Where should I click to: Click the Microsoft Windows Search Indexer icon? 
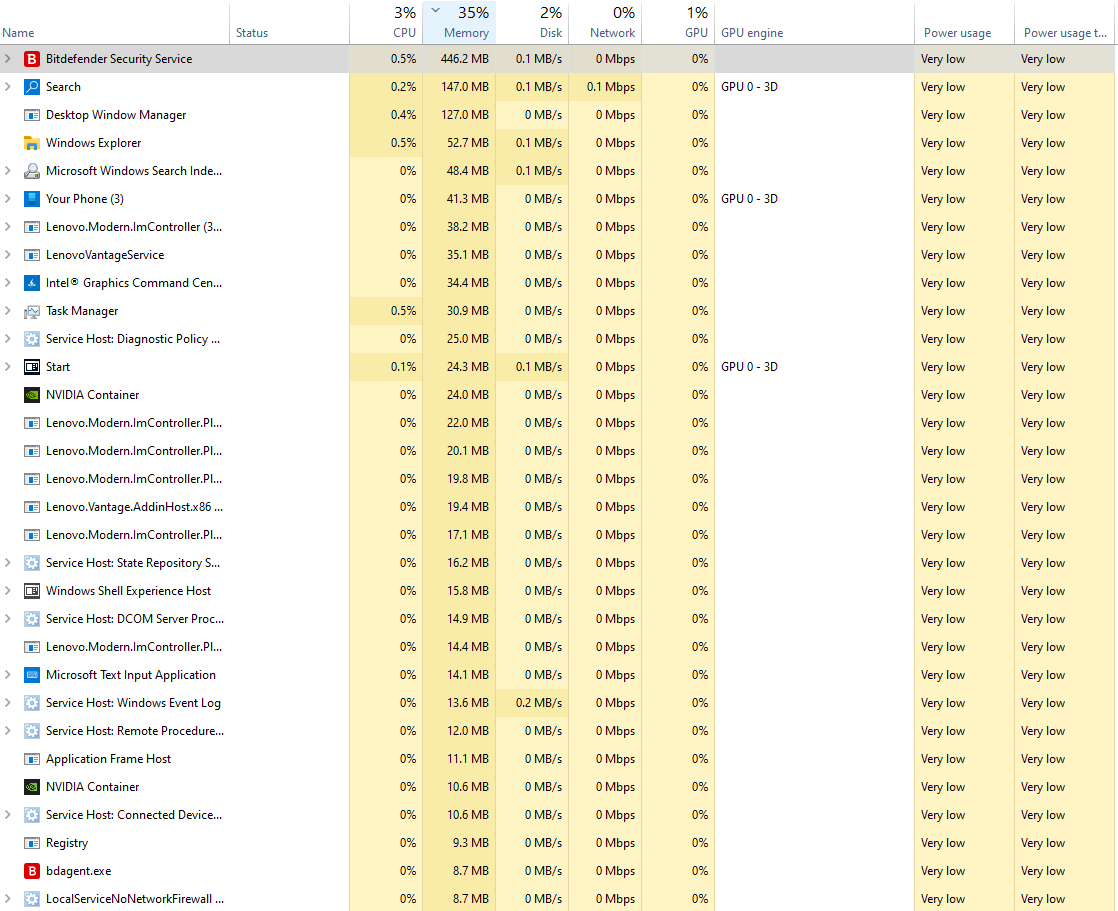31,171
